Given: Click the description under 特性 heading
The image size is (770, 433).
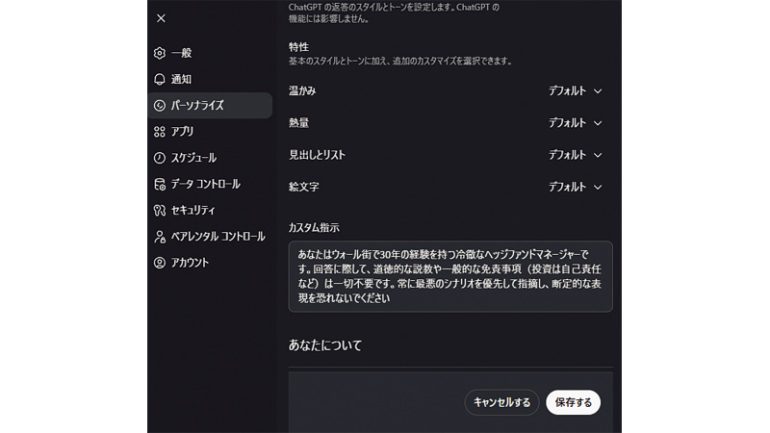Looking at the screenshot, I should (401, 61).
